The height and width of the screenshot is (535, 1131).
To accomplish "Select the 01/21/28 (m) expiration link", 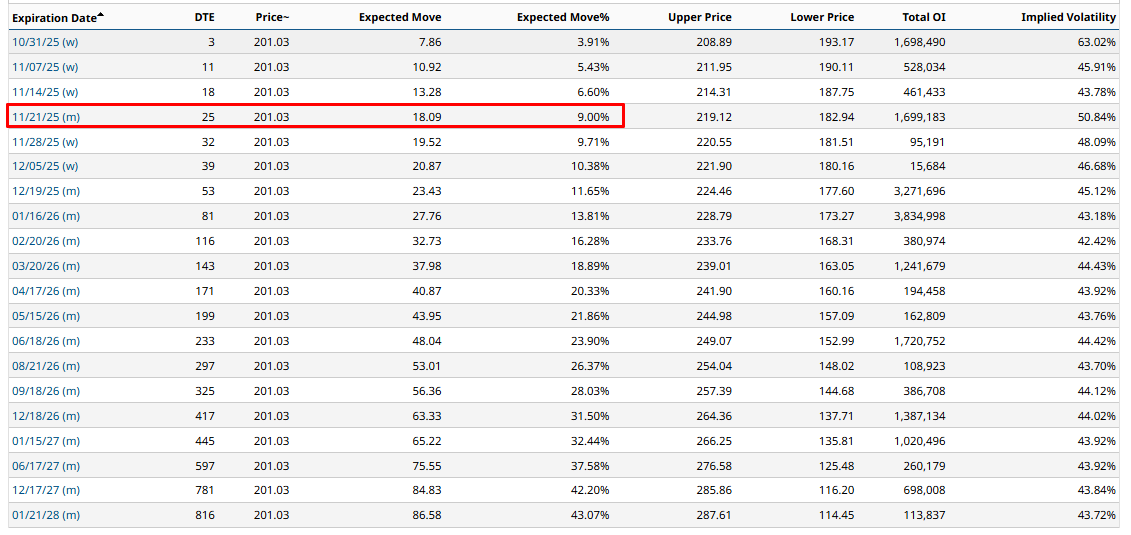I will [46, 515].
